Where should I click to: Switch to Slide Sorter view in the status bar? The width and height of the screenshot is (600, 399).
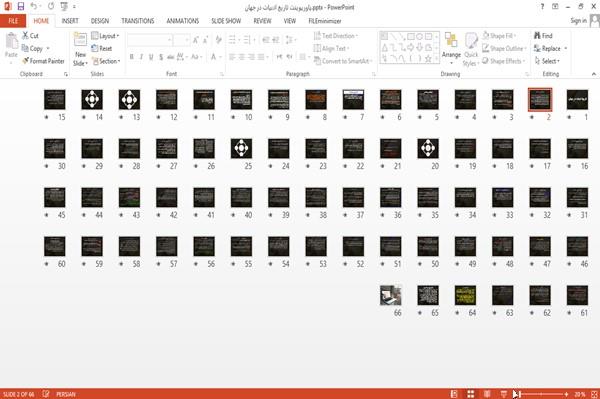click(471, 394)
